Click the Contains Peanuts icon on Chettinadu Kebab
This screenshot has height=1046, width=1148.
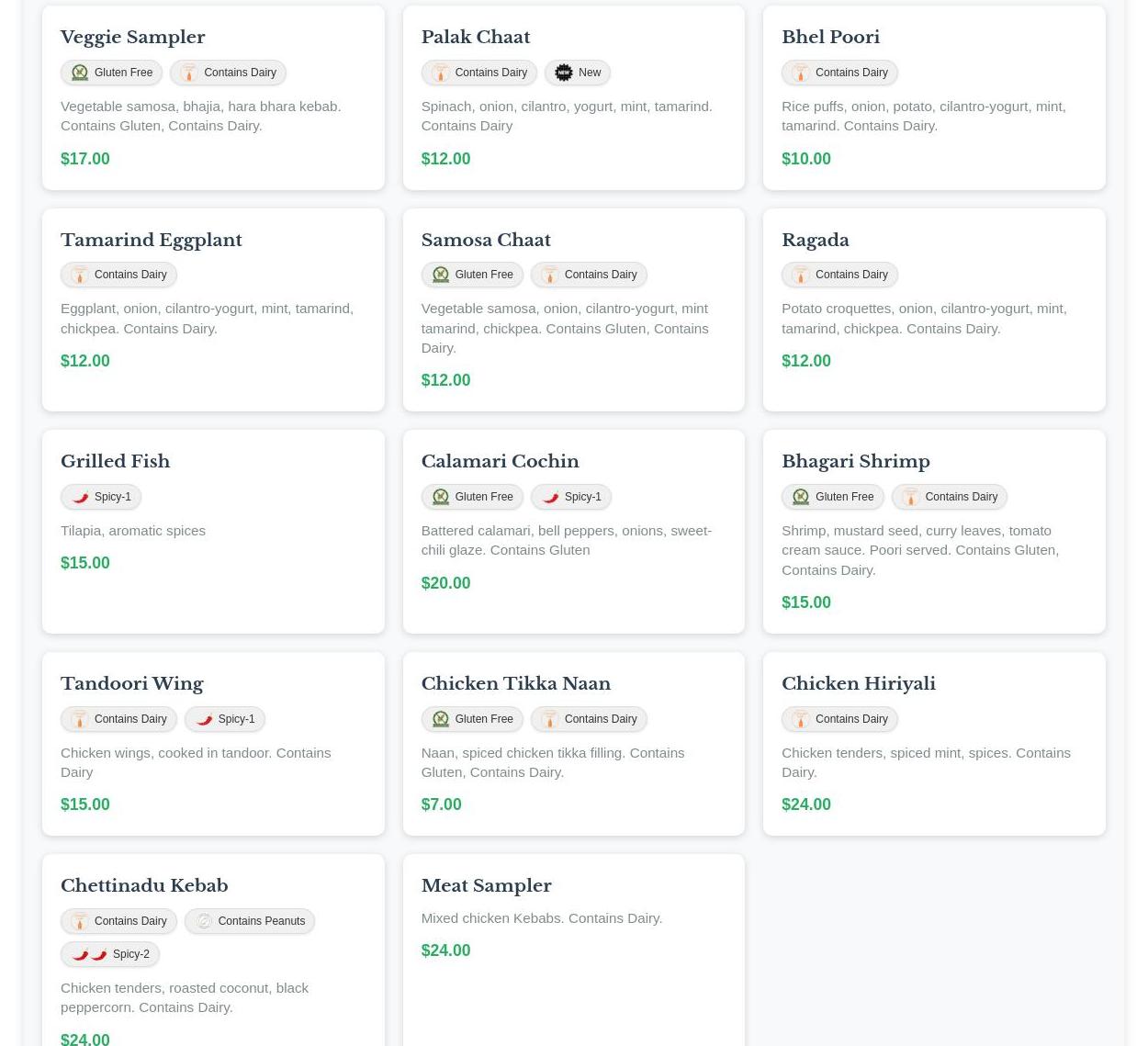coord(204,921)
